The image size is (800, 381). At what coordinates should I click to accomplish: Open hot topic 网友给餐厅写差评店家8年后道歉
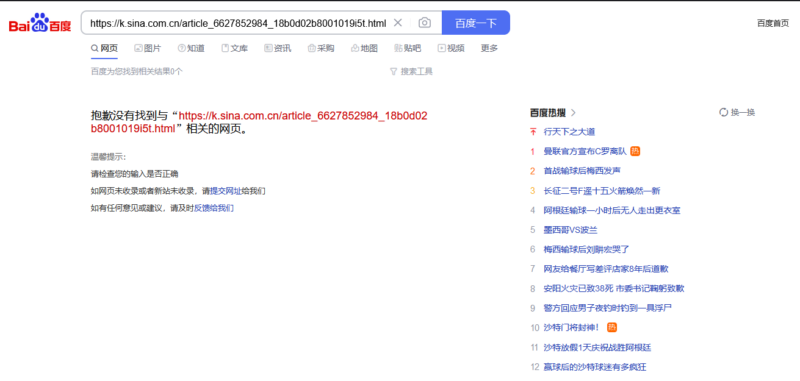pos(606,269)
